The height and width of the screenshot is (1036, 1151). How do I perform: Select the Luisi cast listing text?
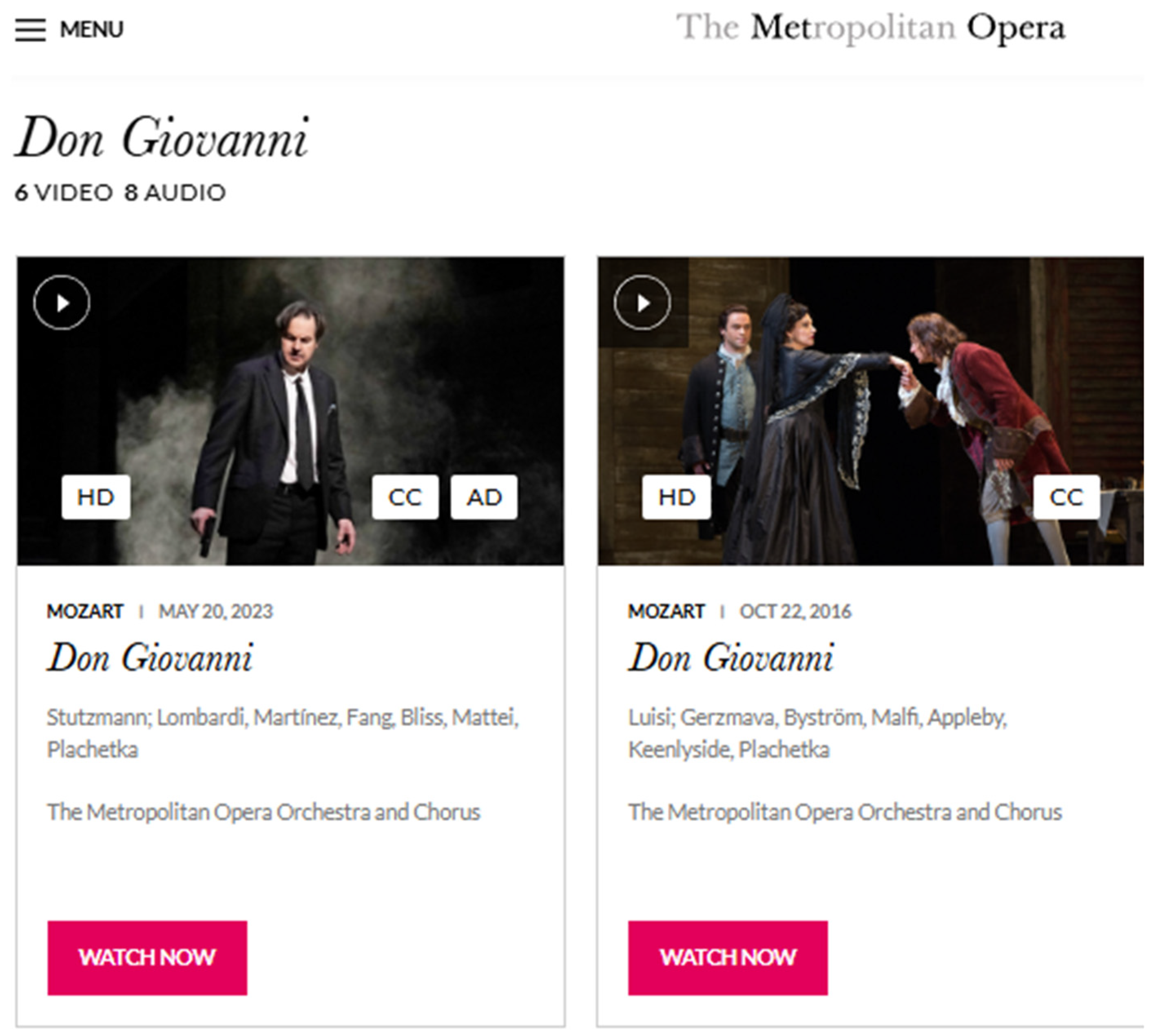tap(817, 733)
